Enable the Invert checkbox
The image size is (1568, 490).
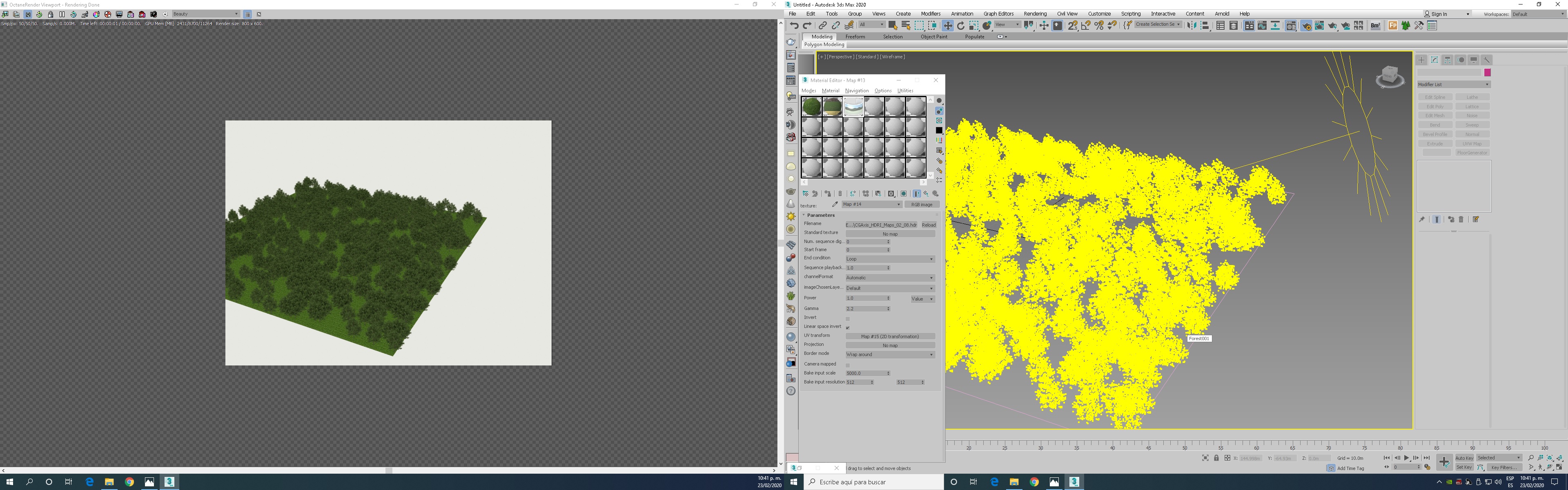tap(847, 318)
